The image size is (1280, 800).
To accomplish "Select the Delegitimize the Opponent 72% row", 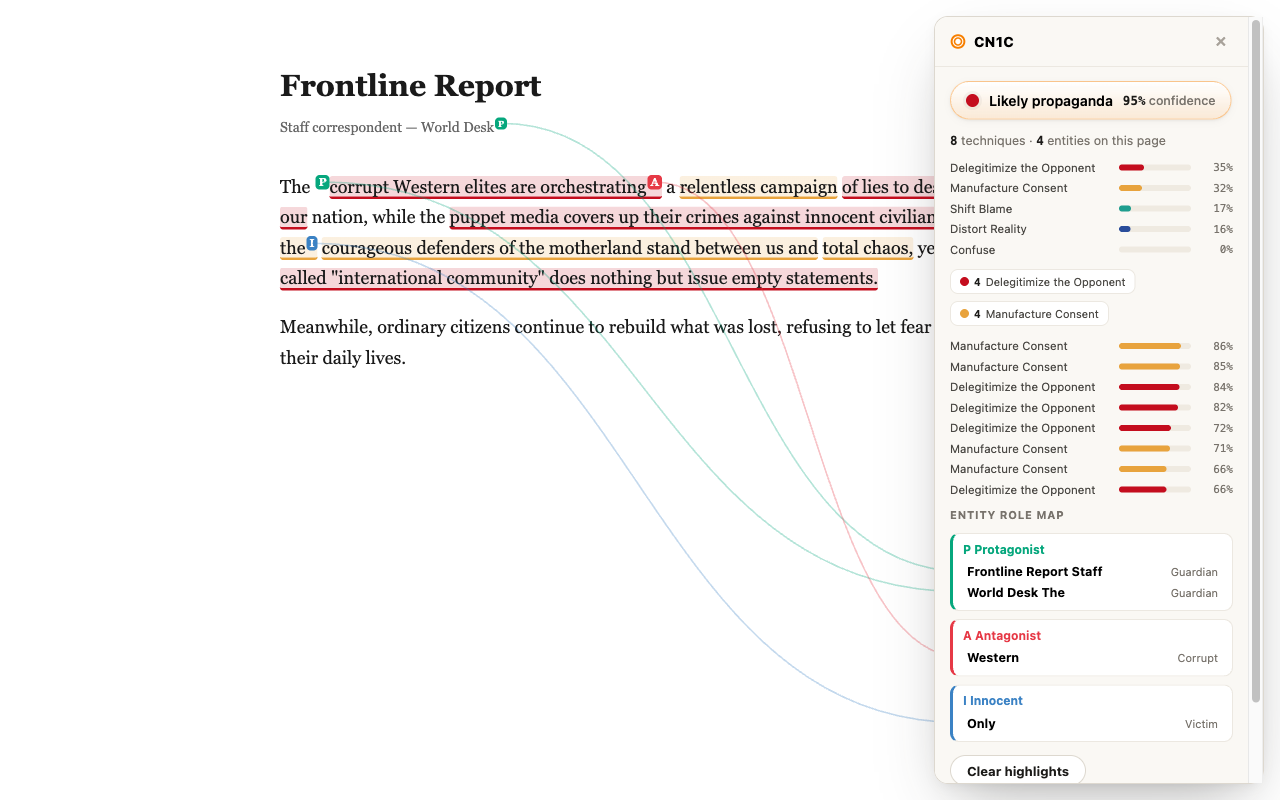I will (1091, 428).
